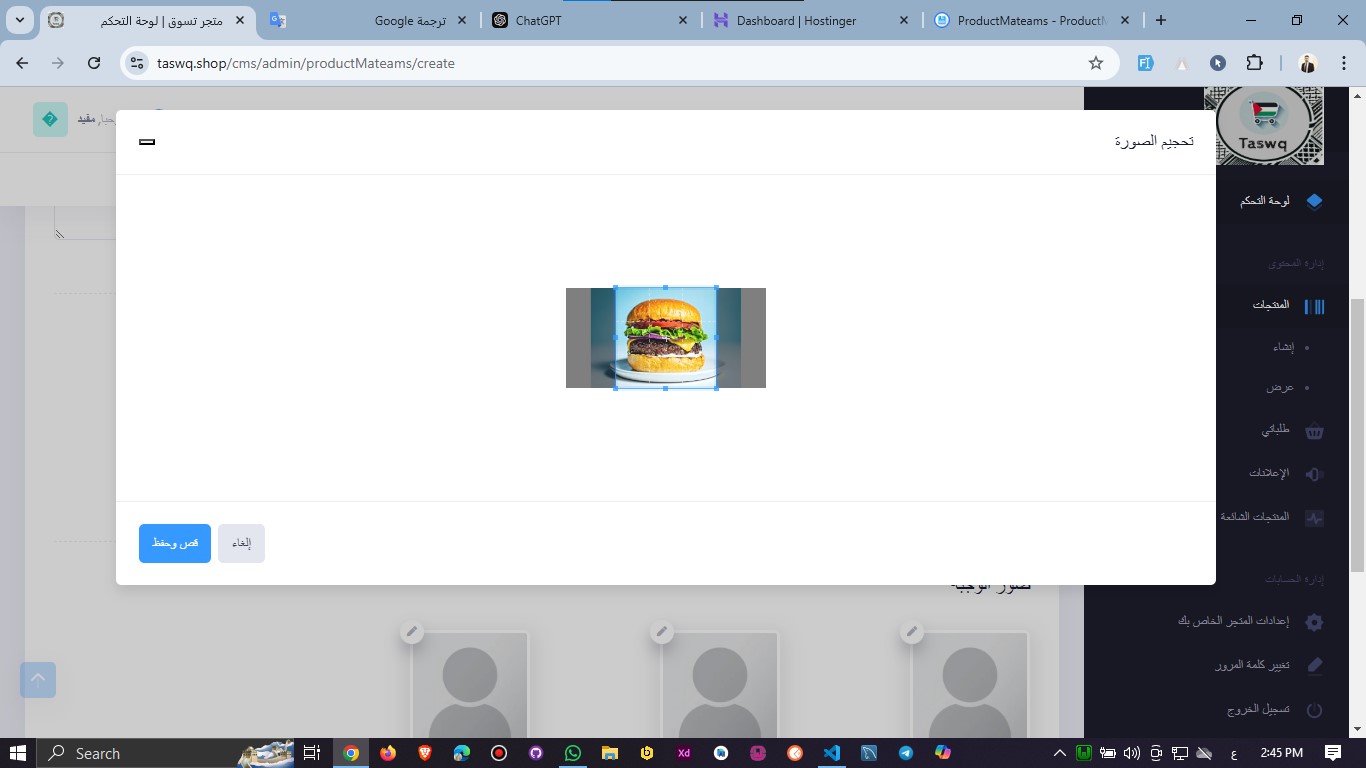Viewport: 1366px width, 768px height.
Task: Cancel the image crop dialog
Action: pos(241,543)
